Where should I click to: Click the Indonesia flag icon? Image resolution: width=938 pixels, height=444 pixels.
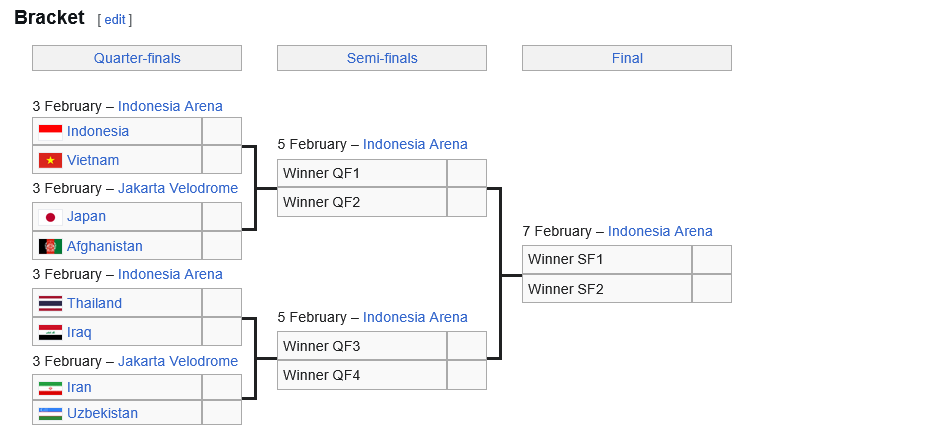click(50, 131)
